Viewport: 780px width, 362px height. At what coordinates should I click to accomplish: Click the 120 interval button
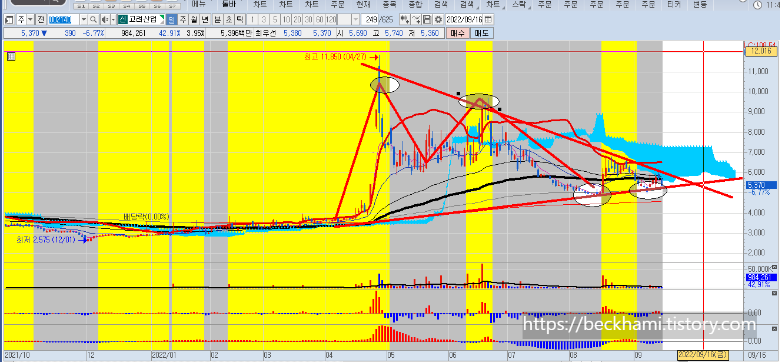[331, 20]
